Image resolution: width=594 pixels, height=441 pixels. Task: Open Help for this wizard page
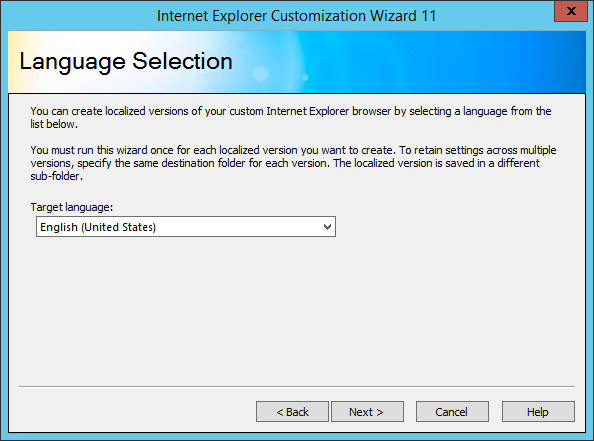(538, 411)
